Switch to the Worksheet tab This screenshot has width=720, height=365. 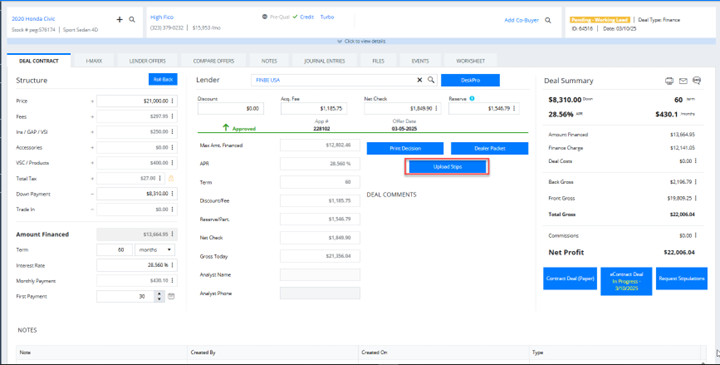click(x=470, y=61)
